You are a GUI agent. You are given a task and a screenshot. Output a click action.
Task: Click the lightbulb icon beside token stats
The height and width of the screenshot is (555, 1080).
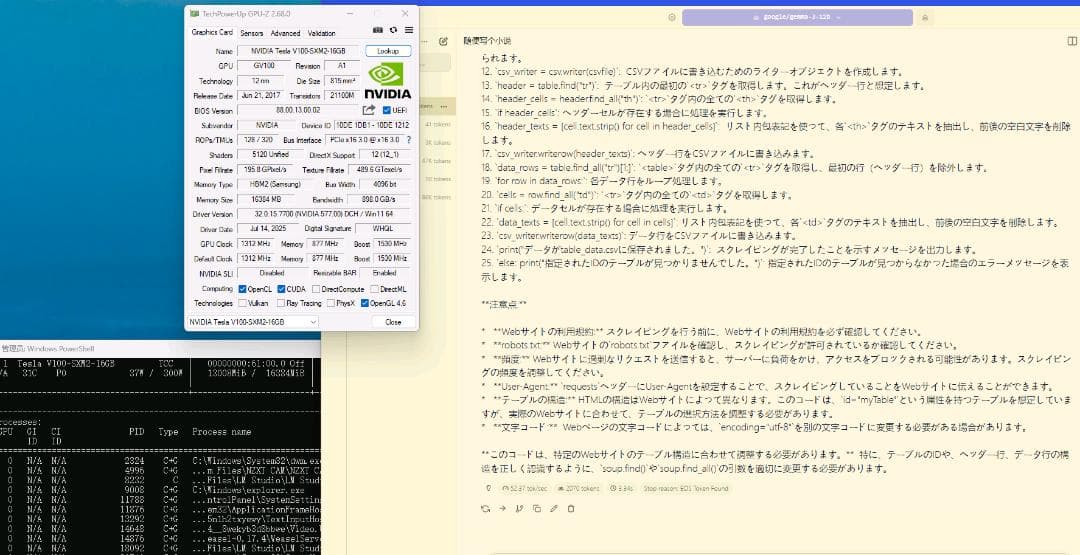(489, 488)
